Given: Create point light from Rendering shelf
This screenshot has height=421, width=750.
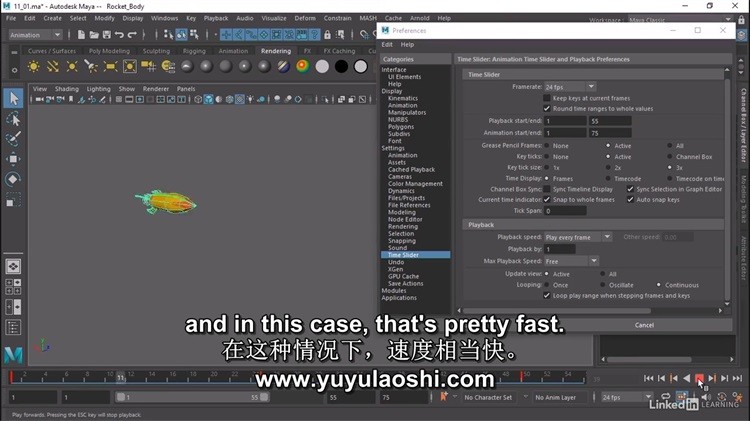Looking at the screenshot, I should coord(72,66).
